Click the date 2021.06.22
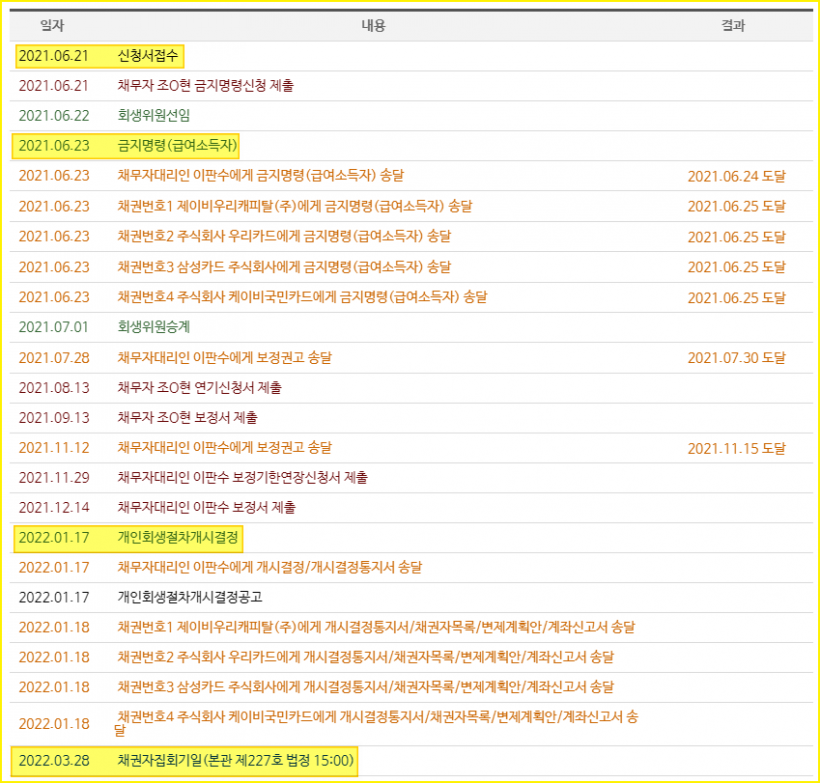Screen dimensions: 820x783 tap(54, 116)
